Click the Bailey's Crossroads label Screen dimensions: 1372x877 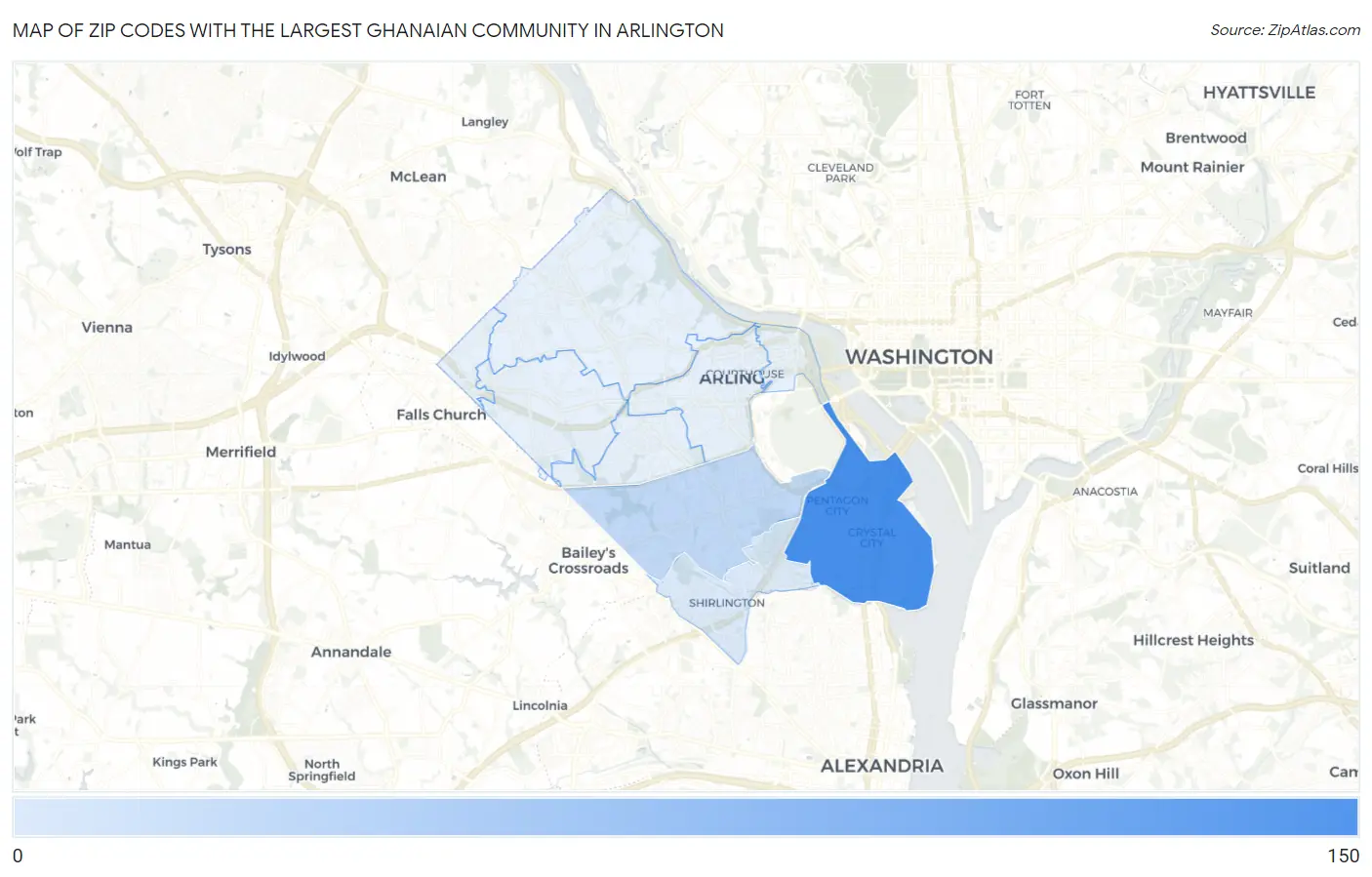[588, 560]
